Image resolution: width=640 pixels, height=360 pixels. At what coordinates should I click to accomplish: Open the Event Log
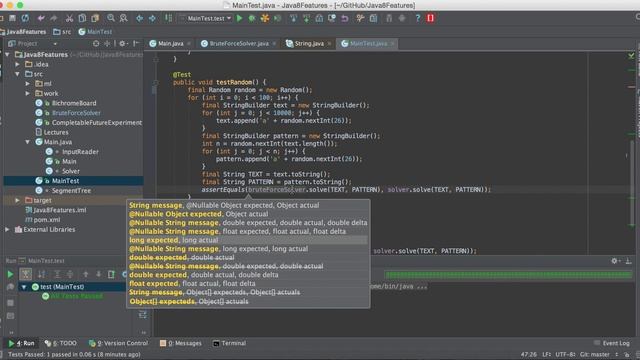(612, 343)
